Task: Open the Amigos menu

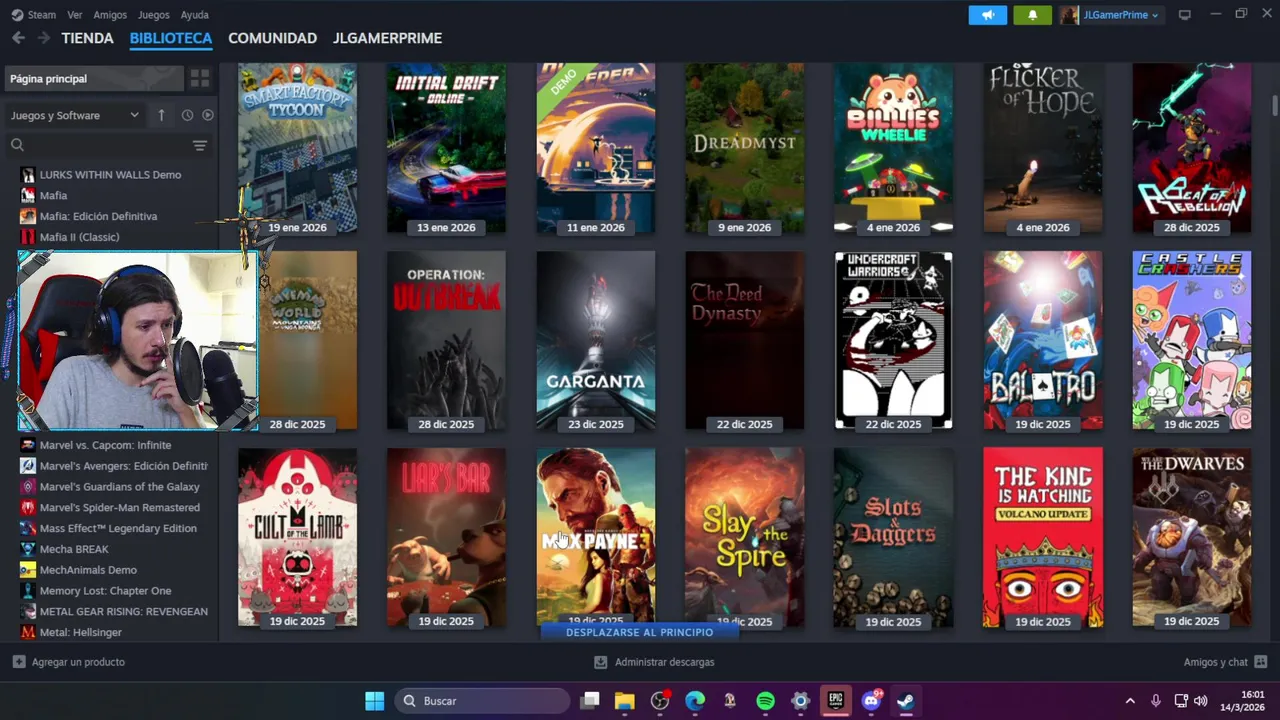Action: pos(110,15)
